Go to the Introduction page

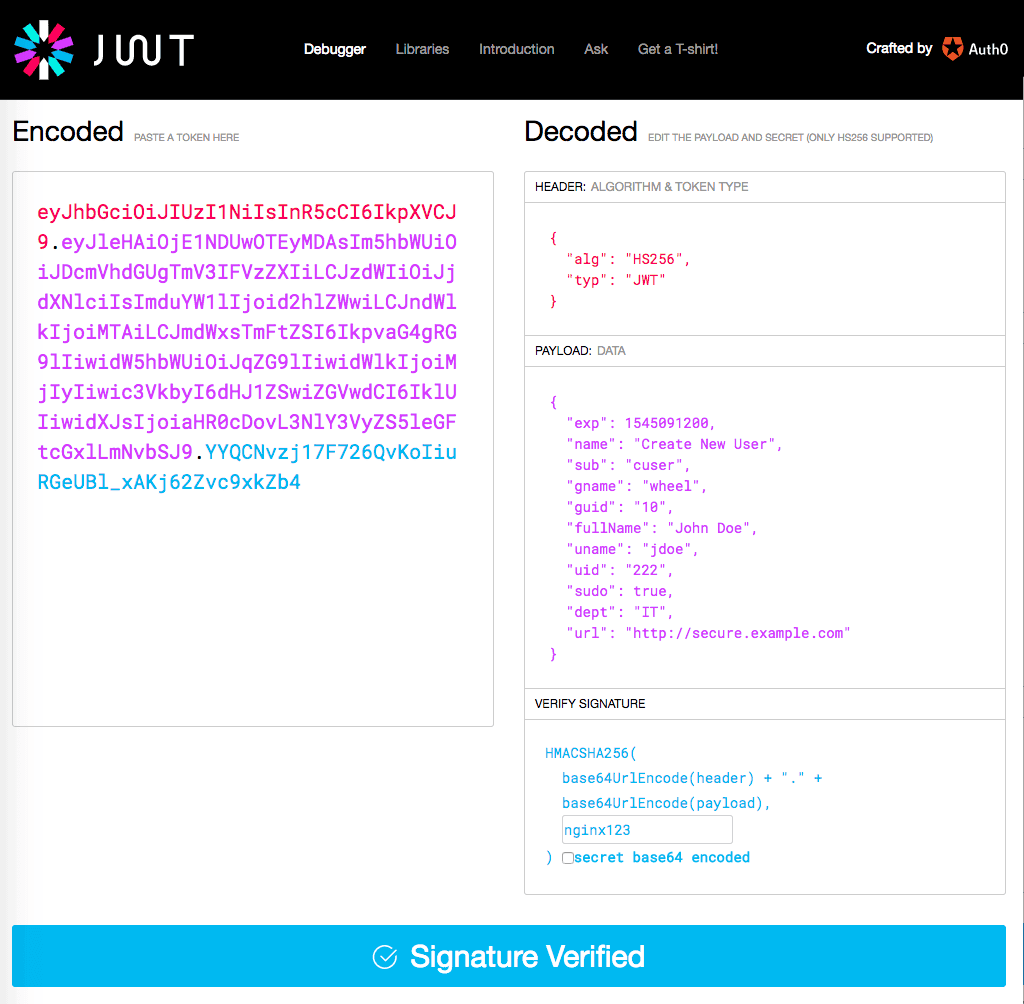pyautogui.click(x=516, y=49)
